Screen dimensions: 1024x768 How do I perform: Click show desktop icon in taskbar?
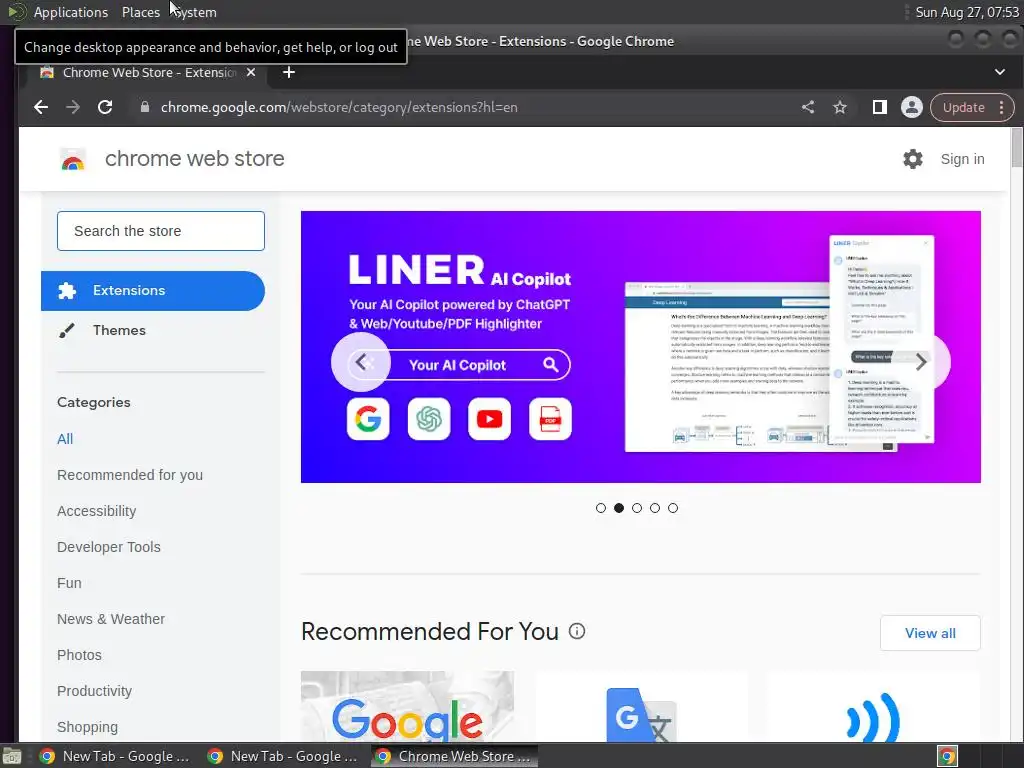[x=12, y=757]
